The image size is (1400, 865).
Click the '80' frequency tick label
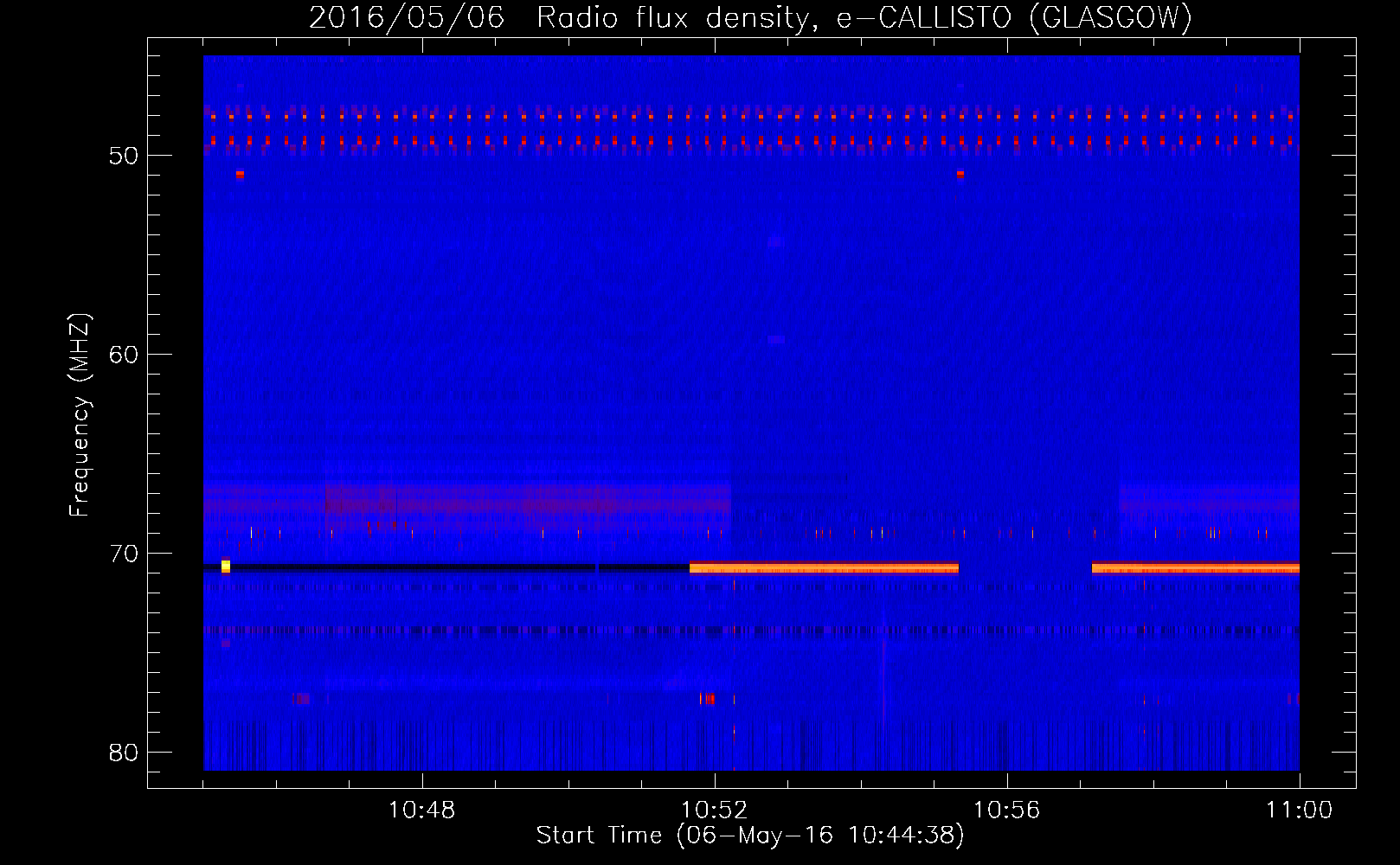tap(125, 753)
